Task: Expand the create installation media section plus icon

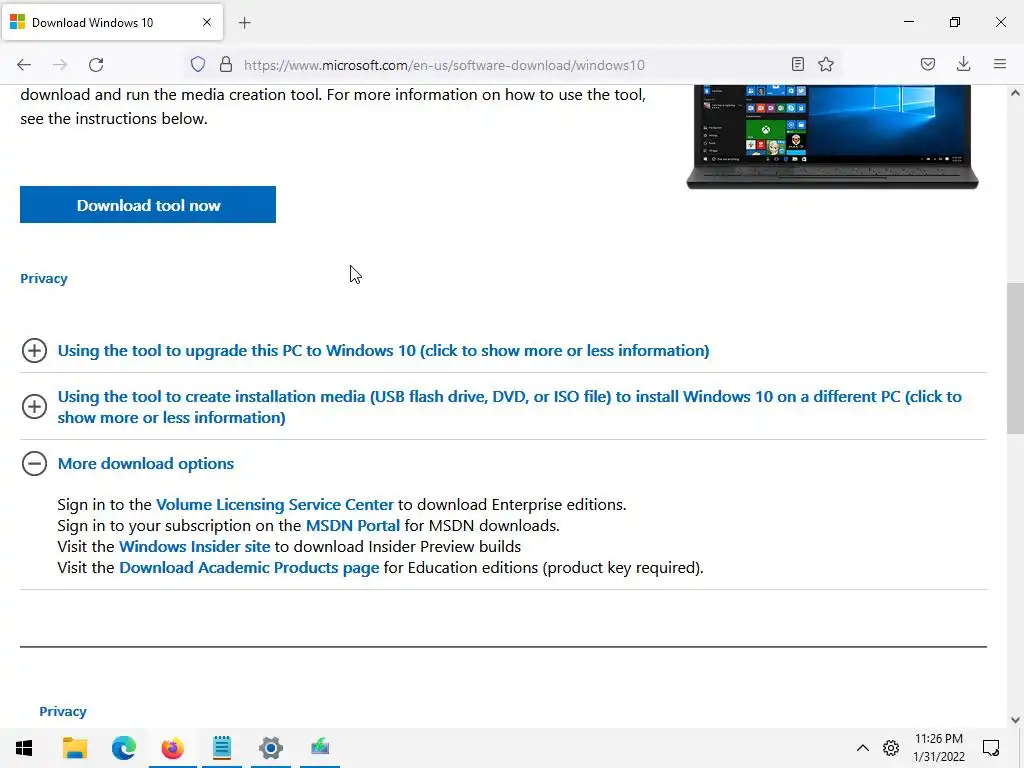Action: coord(35,406)
